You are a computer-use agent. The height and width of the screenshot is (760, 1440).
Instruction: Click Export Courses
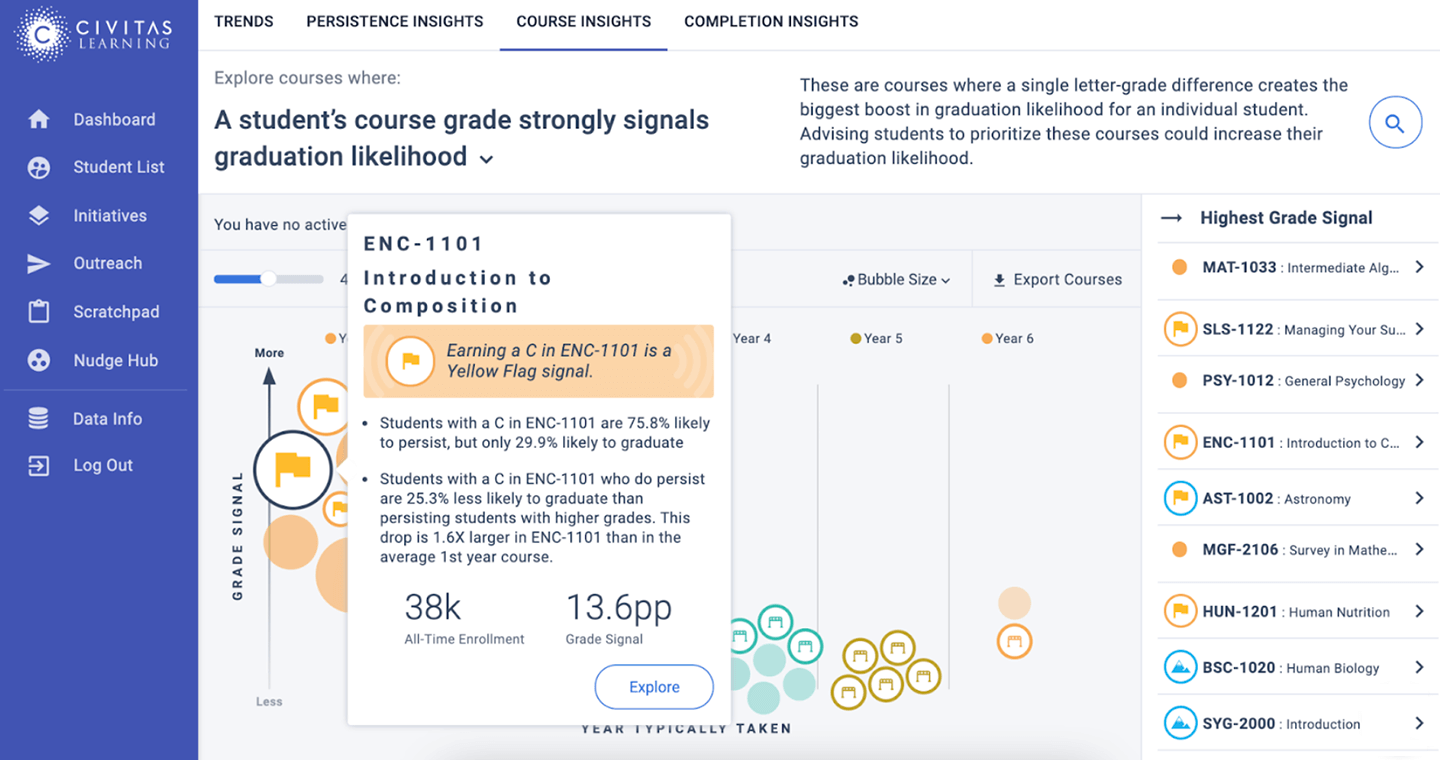pyautogui.click(x=1057, y=280)
